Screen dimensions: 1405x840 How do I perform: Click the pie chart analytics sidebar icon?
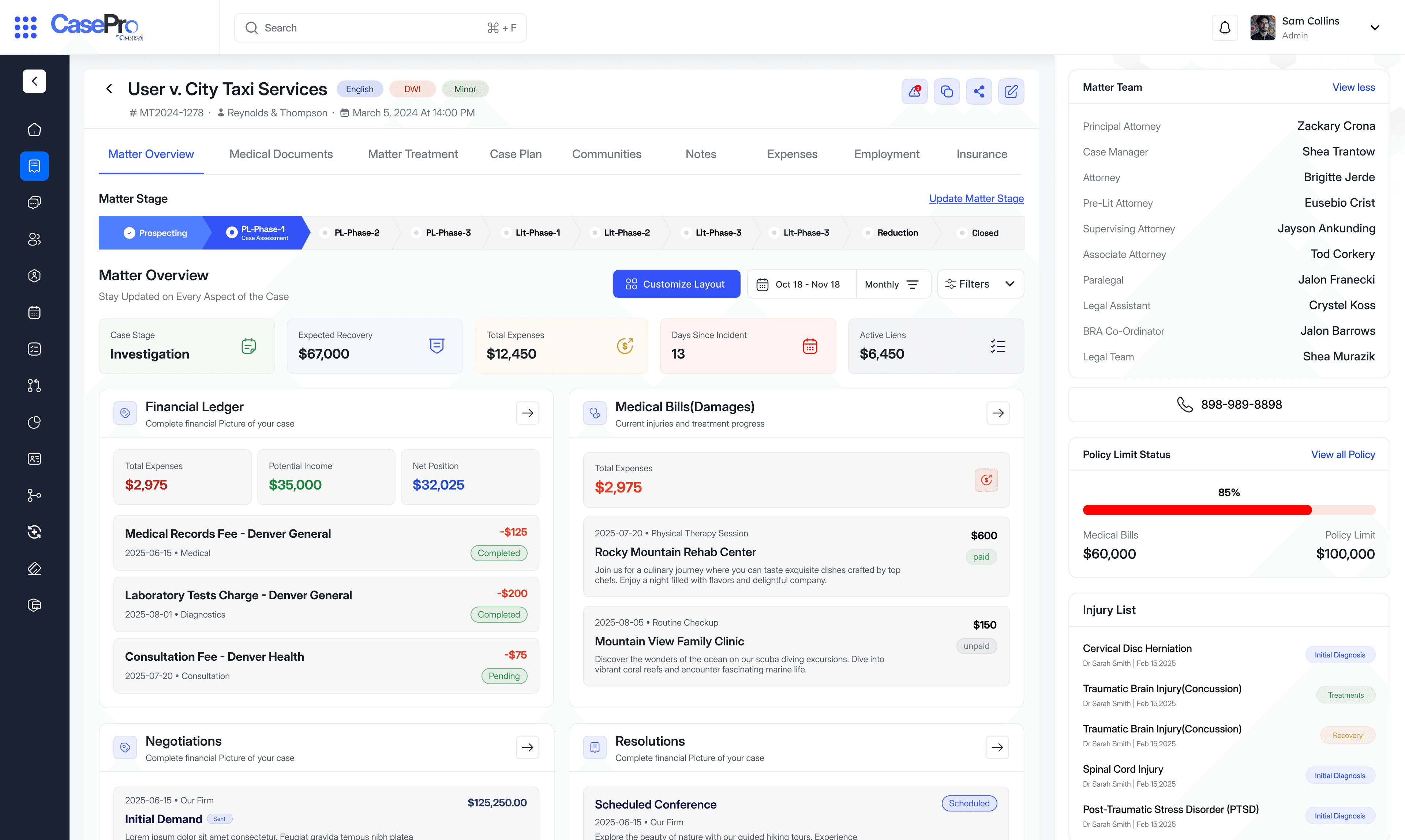click(34, 422)
